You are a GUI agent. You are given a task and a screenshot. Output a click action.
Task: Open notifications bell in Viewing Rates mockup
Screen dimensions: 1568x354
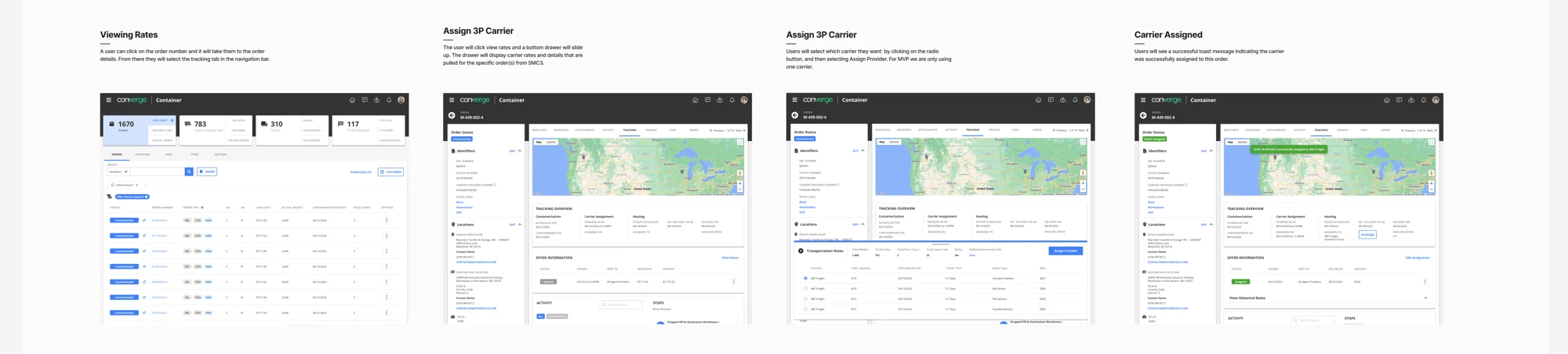[389, 100]
